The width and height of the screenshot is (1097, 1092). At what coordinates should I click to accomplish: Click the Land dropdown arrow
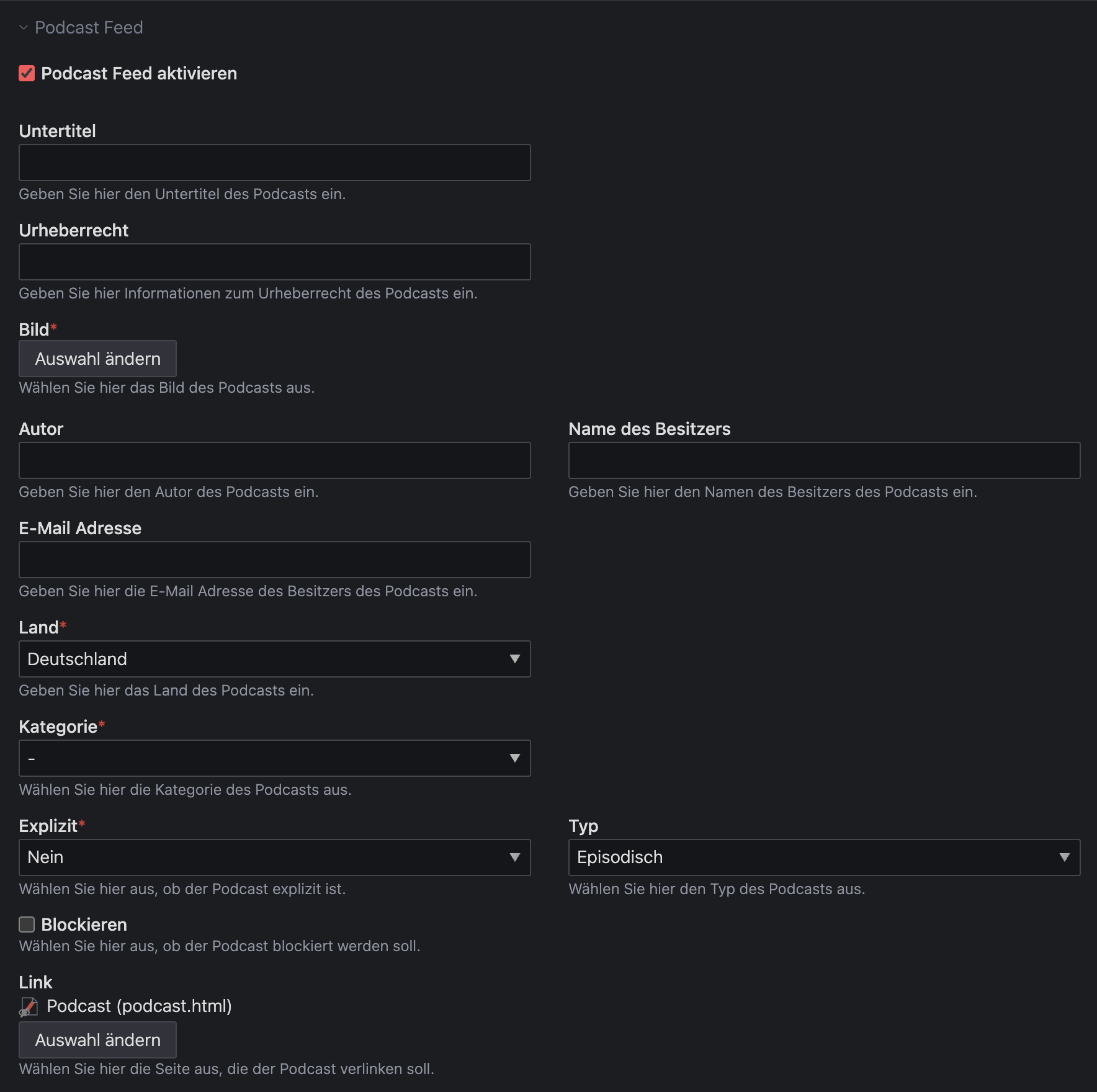[514, 659]
